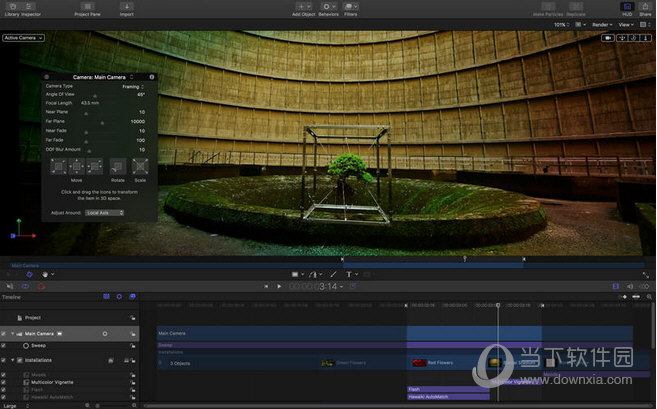Image resolution: width=657 pixels, height=409 pixels.
Task: Open Behaviors menu
Action: (328, 7)
